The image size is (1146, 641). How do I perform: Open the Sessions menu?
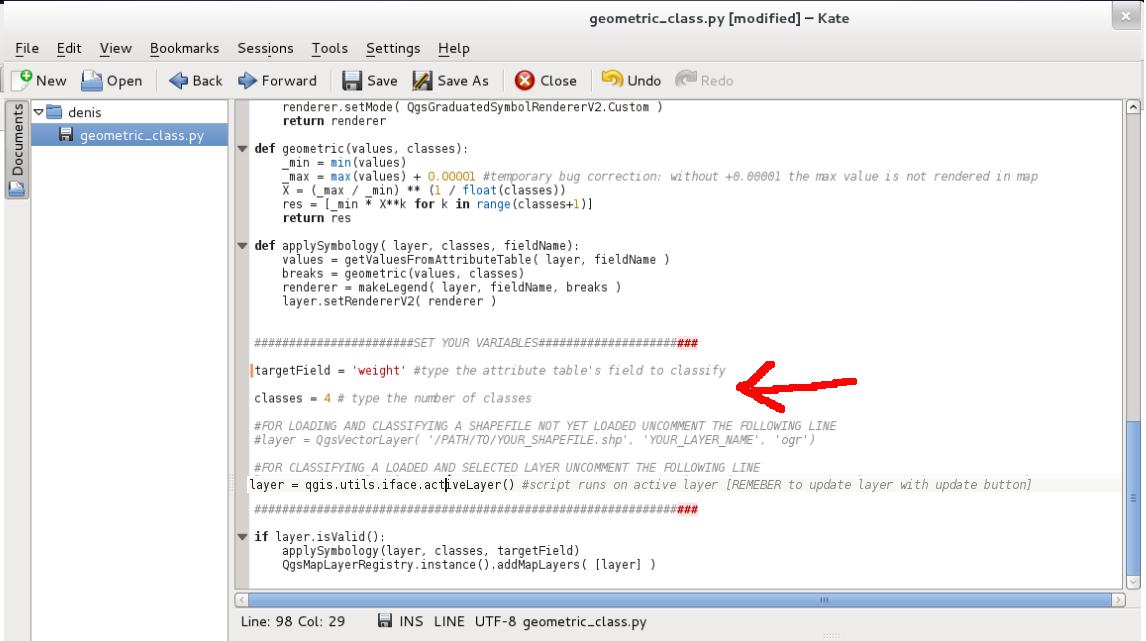click(x=265, y=48)
